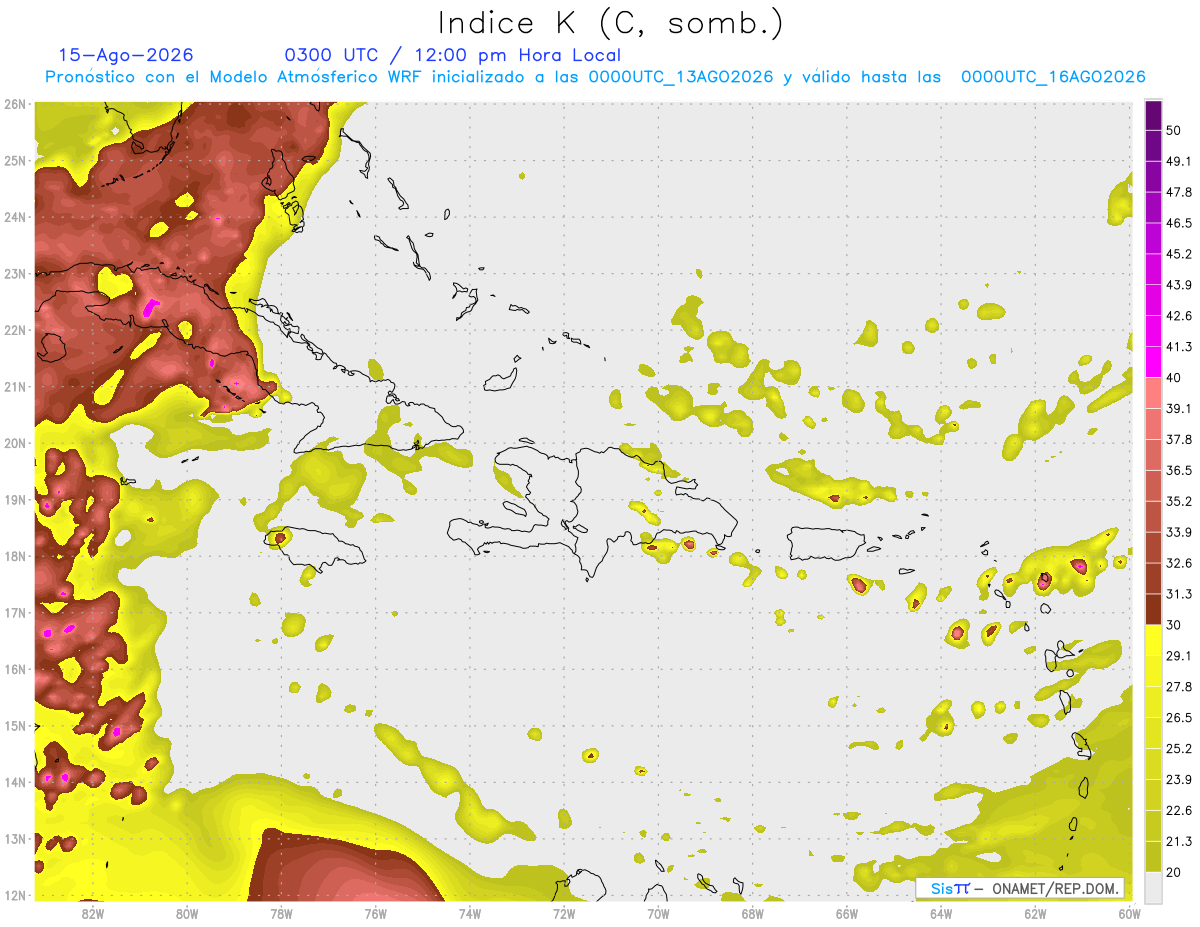Click the "45.2" color scale value
Screen dimensions: 1200x927
tap(1178, 254)
